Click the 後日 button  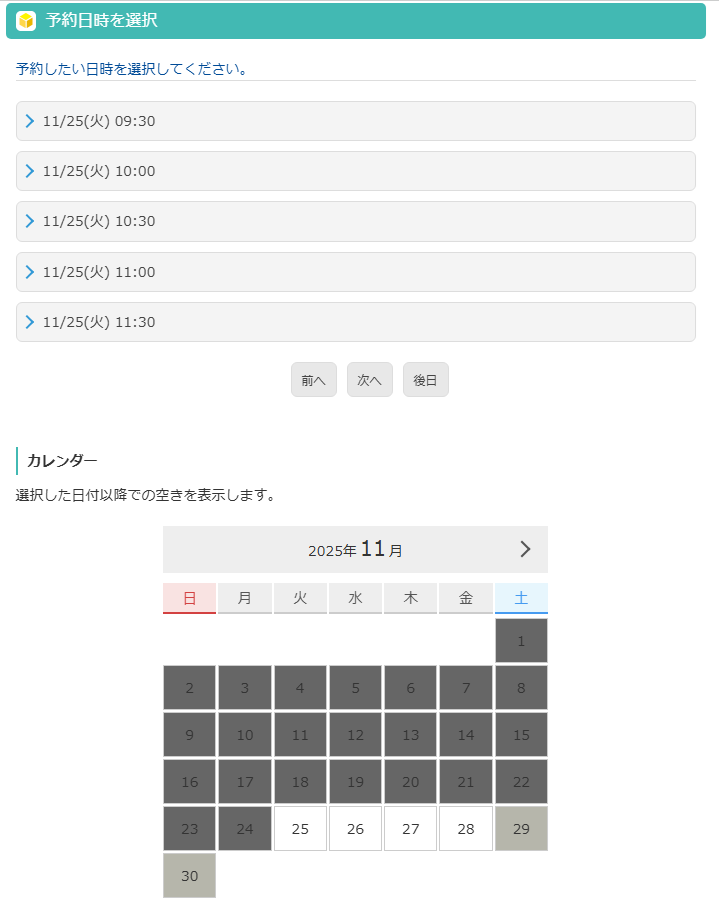point(425,379)
